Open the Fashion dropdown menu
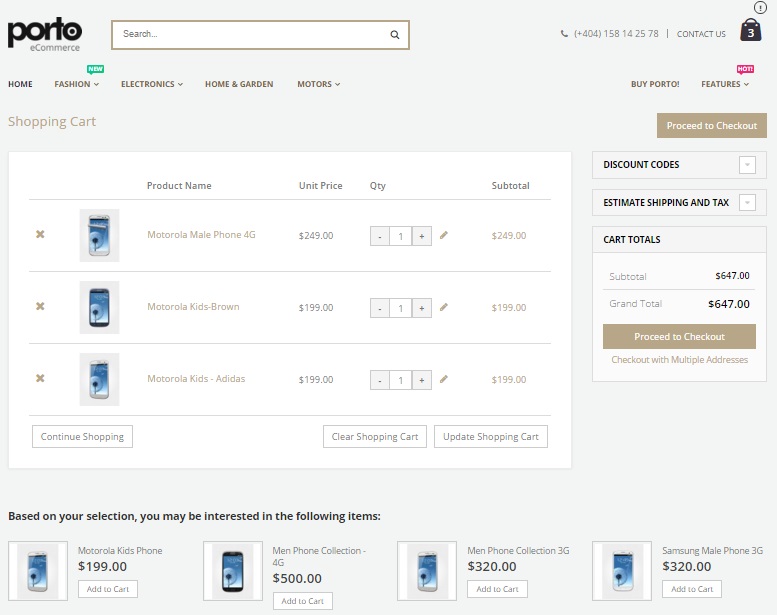This screenshot has width=777, height=615. pyautogui.click(x=76, y=85)
